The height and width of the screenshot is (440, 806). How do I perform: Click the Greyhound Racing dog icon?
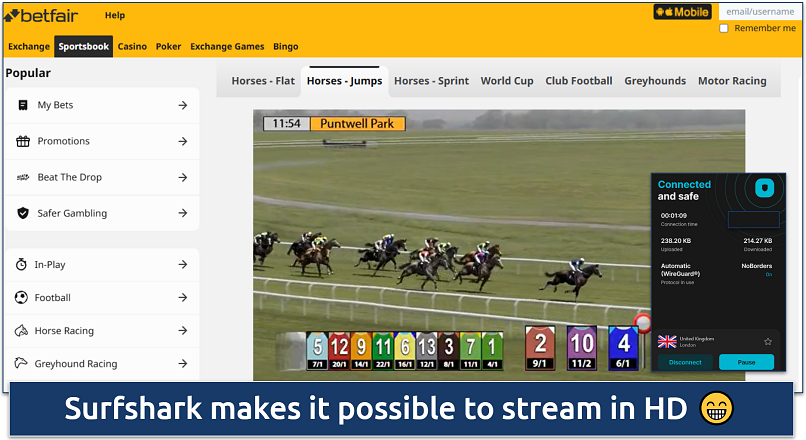(x=21, y=363)
